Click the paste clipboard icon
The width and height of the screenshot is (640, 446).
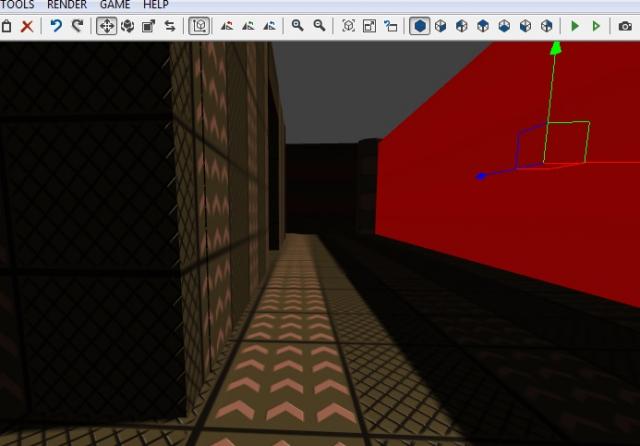coord(6,26)
